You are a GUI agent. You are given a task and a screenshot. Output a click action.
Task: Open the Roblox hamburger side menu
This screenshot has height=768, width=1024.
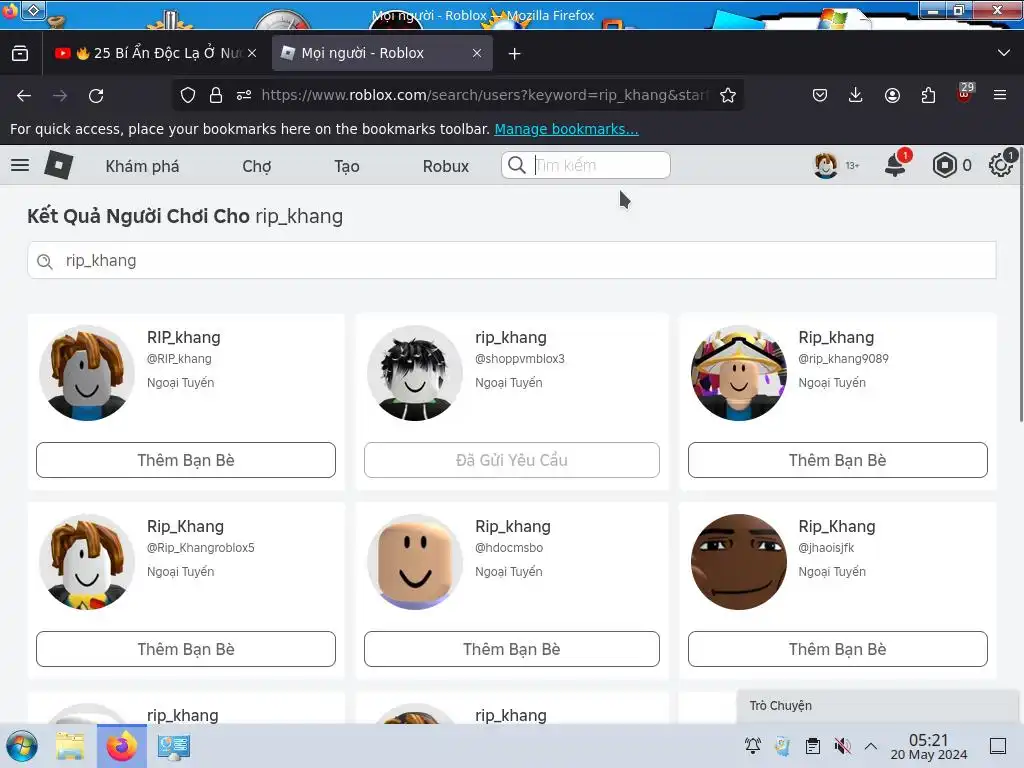(x=20, y=165)
